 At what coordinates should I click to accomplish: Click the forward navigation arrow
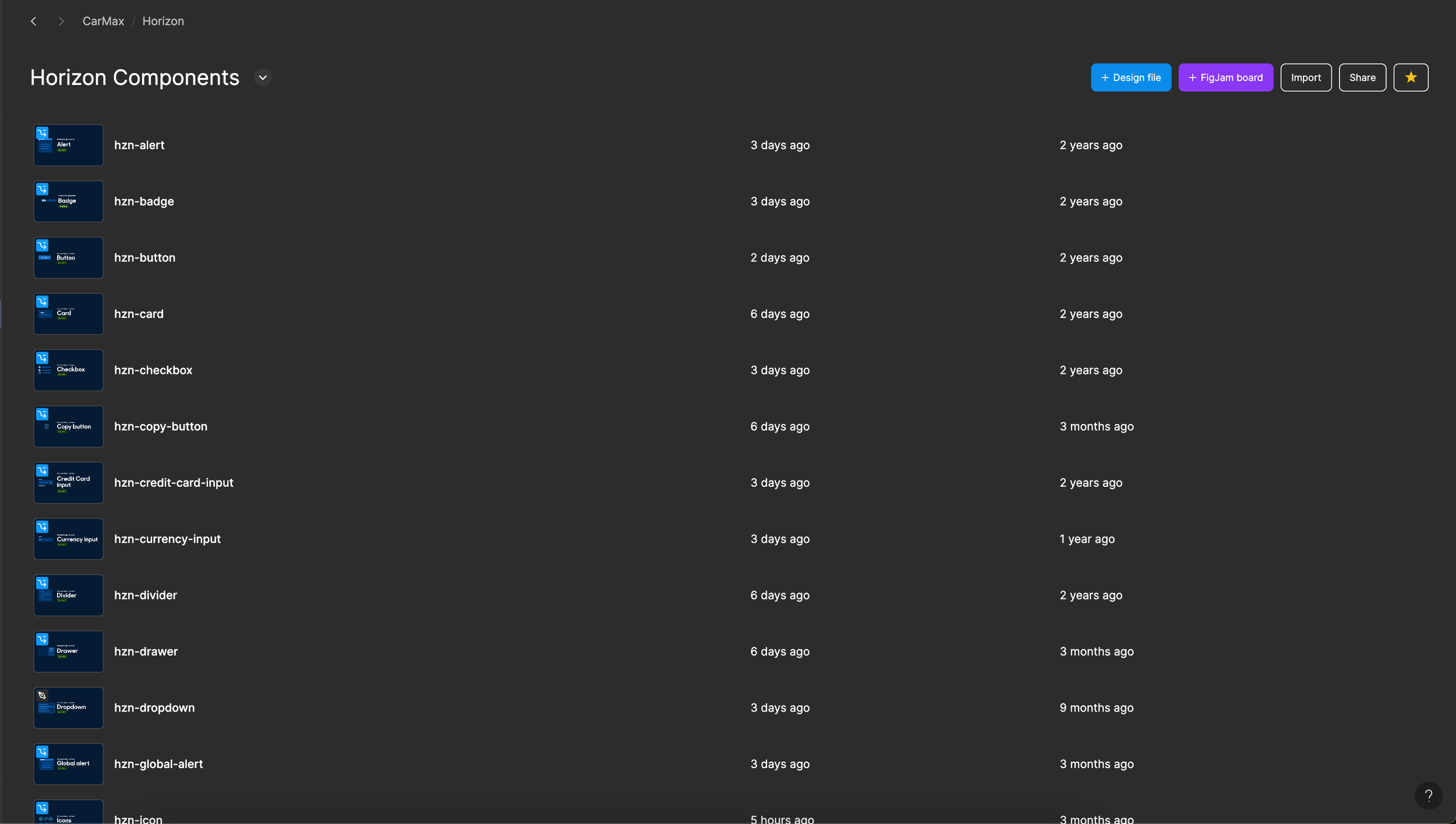pyautogui.click(x=61, y=21)
